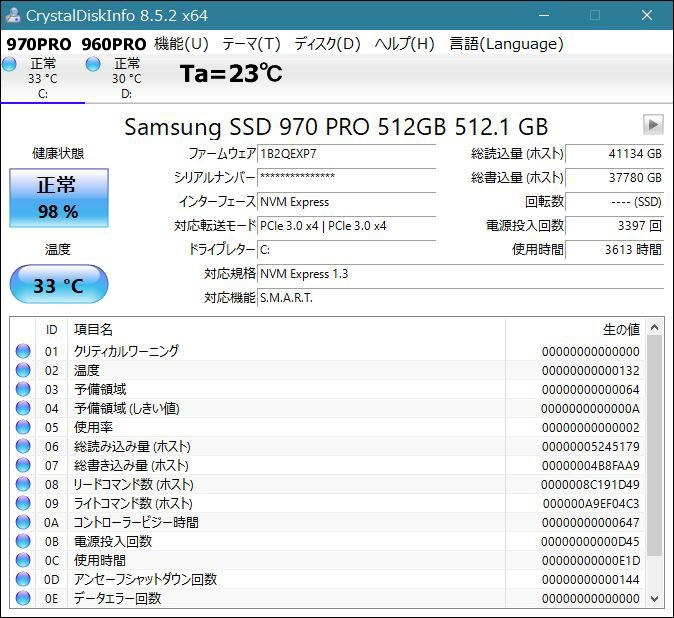Image resolution: width=674 pixels, height=618 pixels.
Task: Click status orb for クリティカルワーニング row
Action: (23, 351)
